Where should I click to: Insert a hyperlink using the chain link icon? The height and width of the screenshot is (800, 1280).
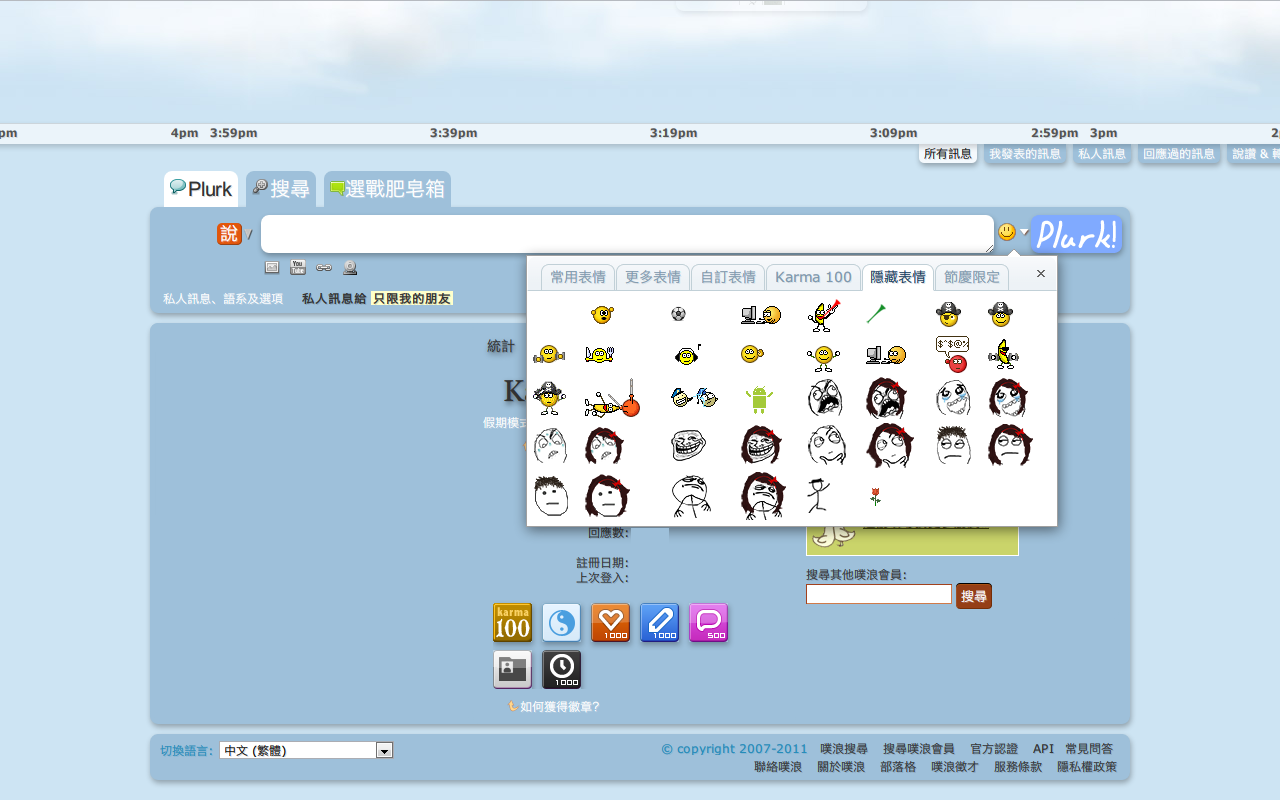[x=323, y=267]
